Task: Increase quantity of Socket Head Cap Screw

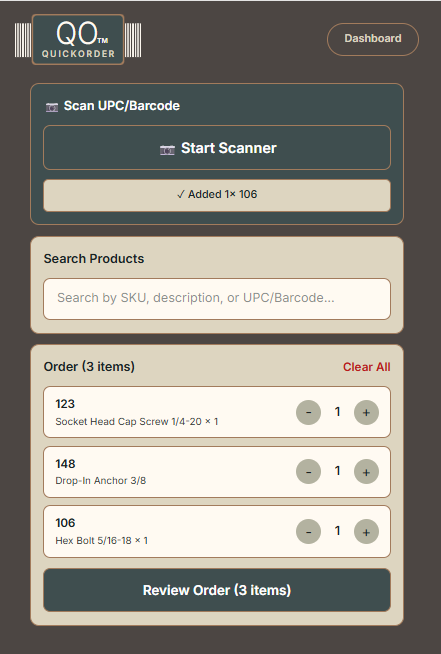Action: pos(366,413)
